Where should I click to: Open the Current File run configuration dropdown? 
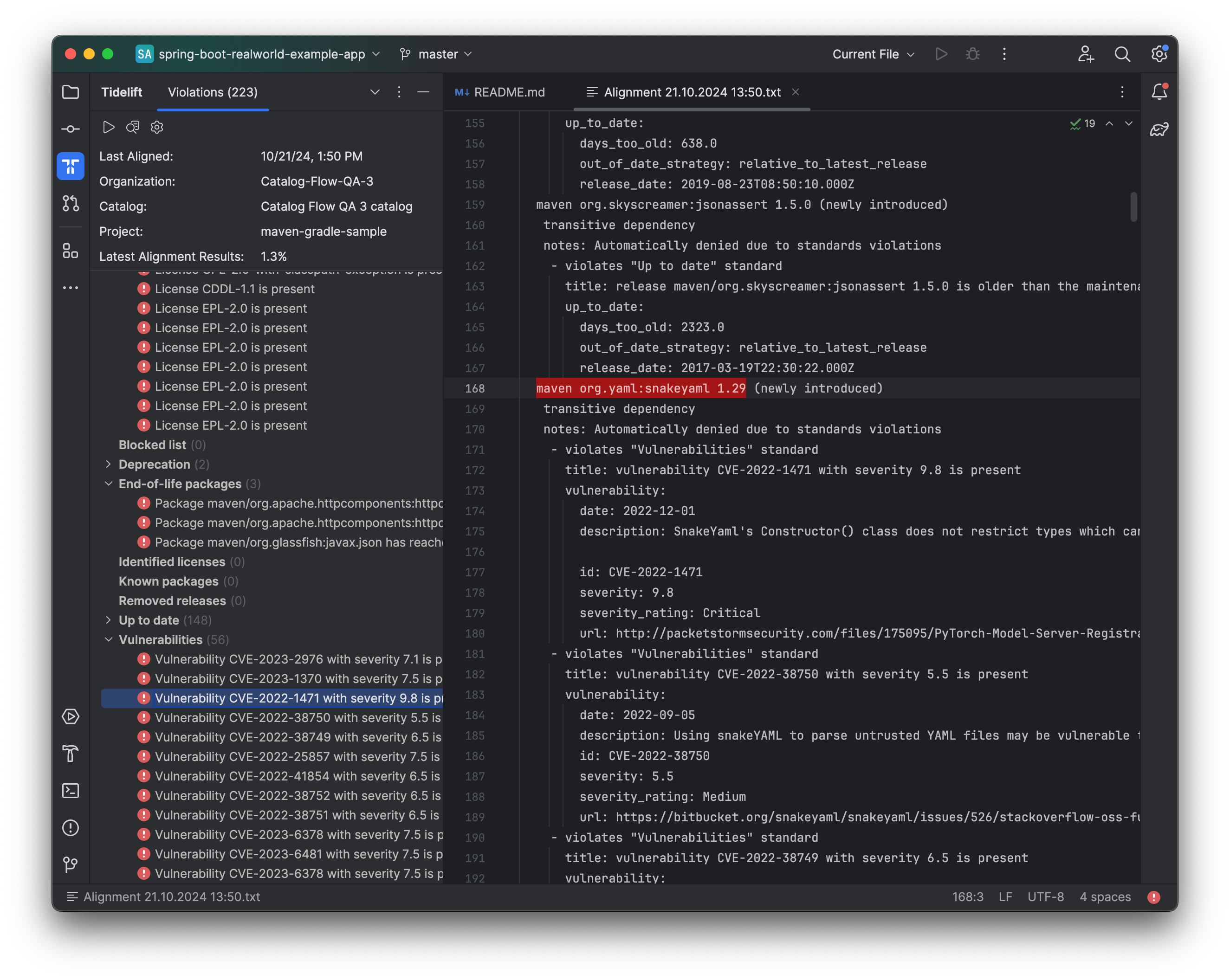pyautogui.click(x=874, y=54)
